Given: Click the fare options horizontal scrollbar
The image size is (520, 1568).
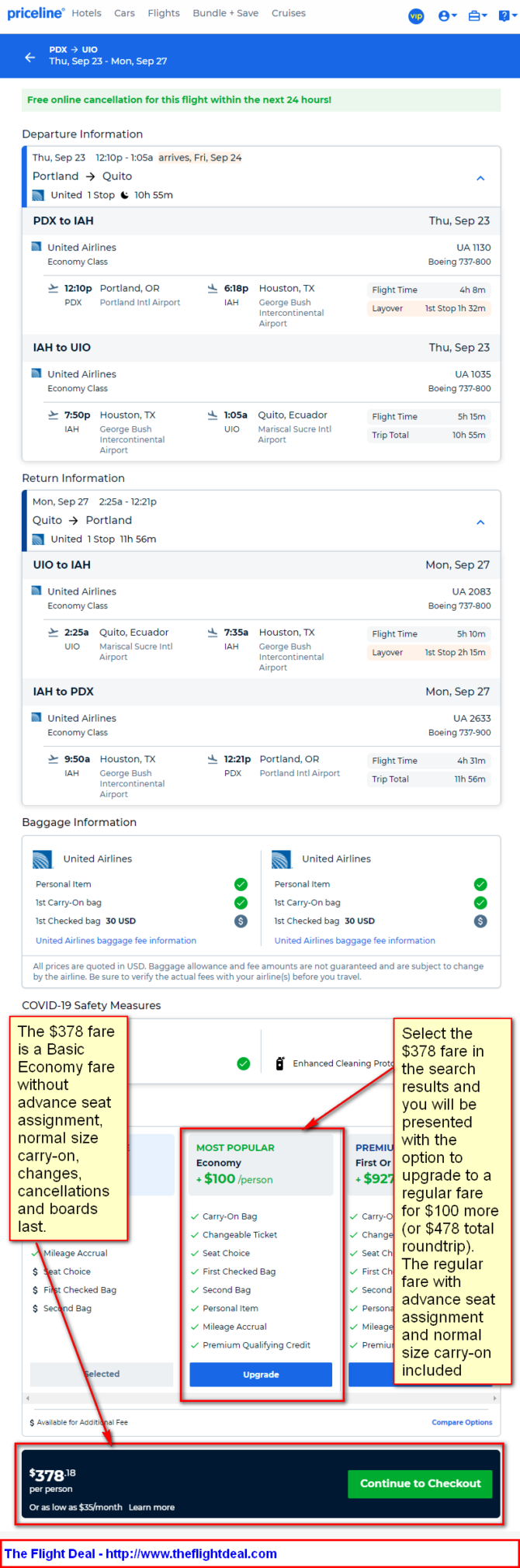Looking at the screenshot, I should (x=261, y=1398).
